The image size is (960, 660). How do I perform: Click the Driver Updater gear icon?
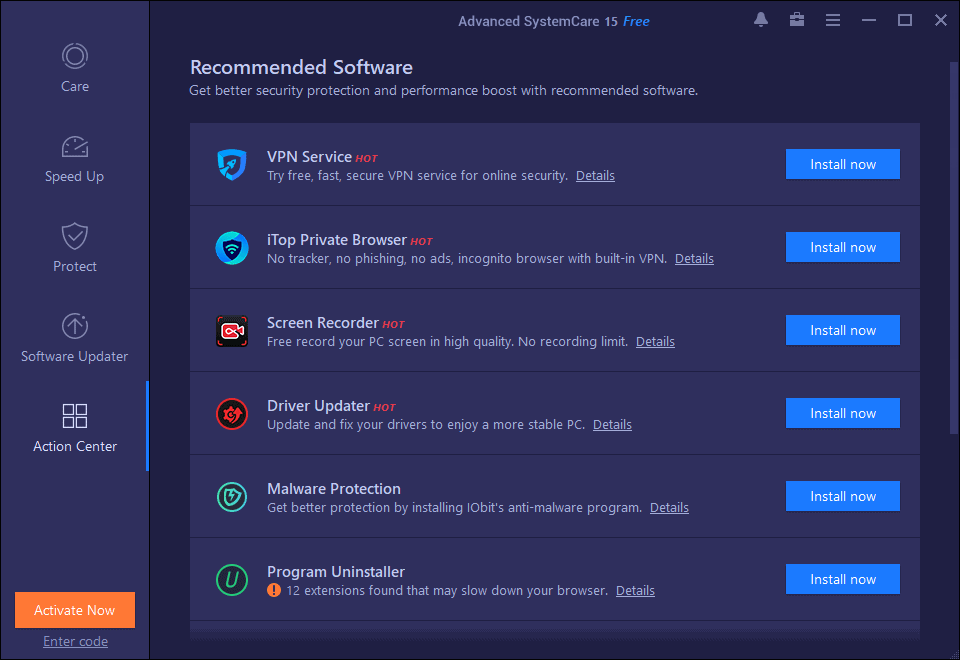click(x=232, y=414)
